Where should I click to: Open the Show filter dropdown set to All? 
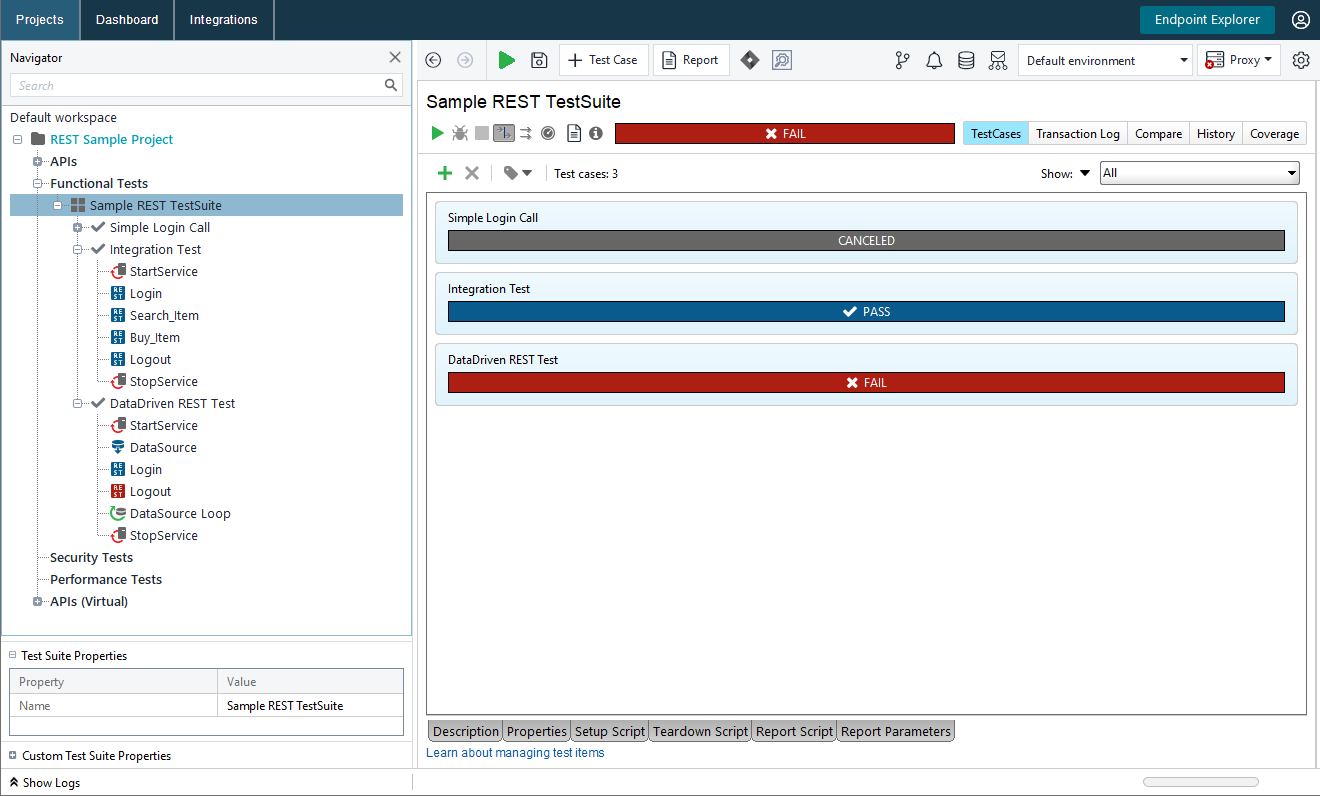tap(1199, 172)
